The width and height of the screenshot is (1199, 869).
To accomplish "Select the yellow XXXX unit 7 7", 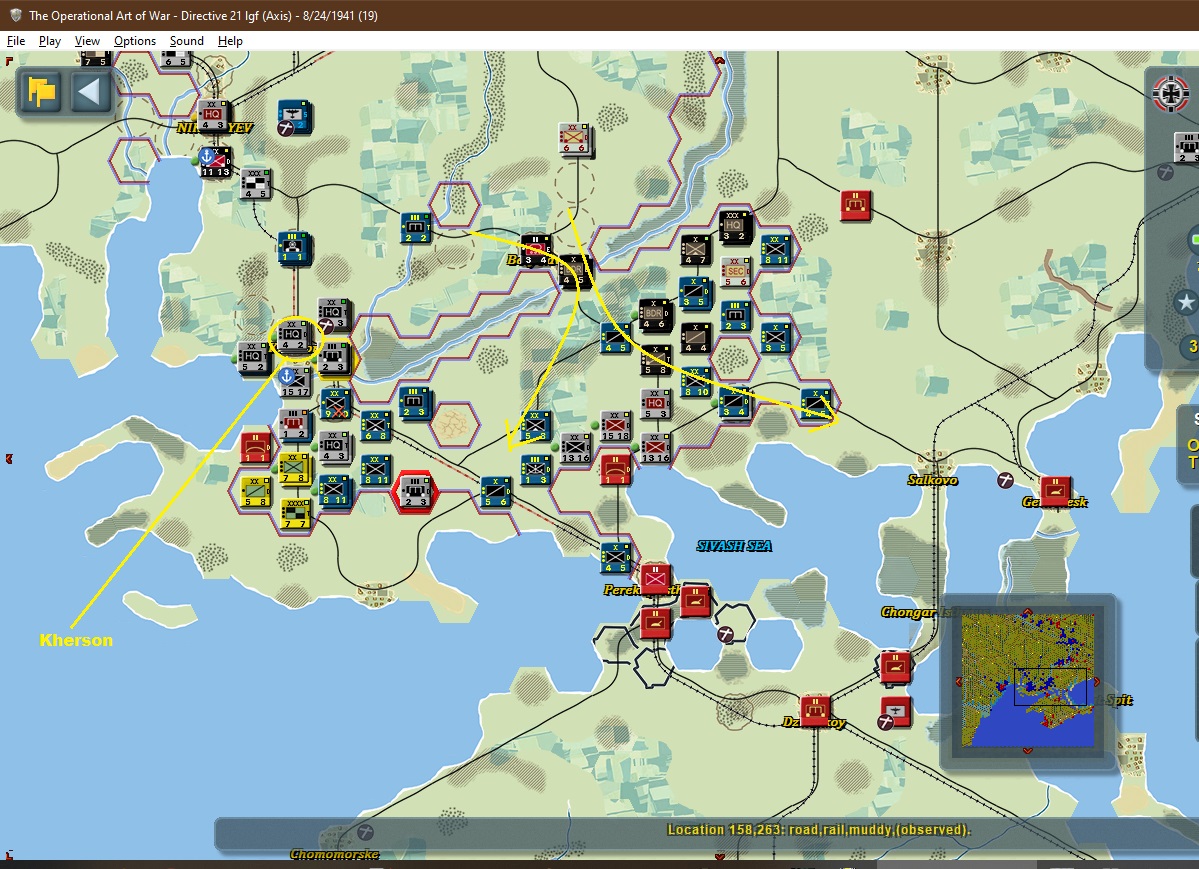I will click(294, 514).
